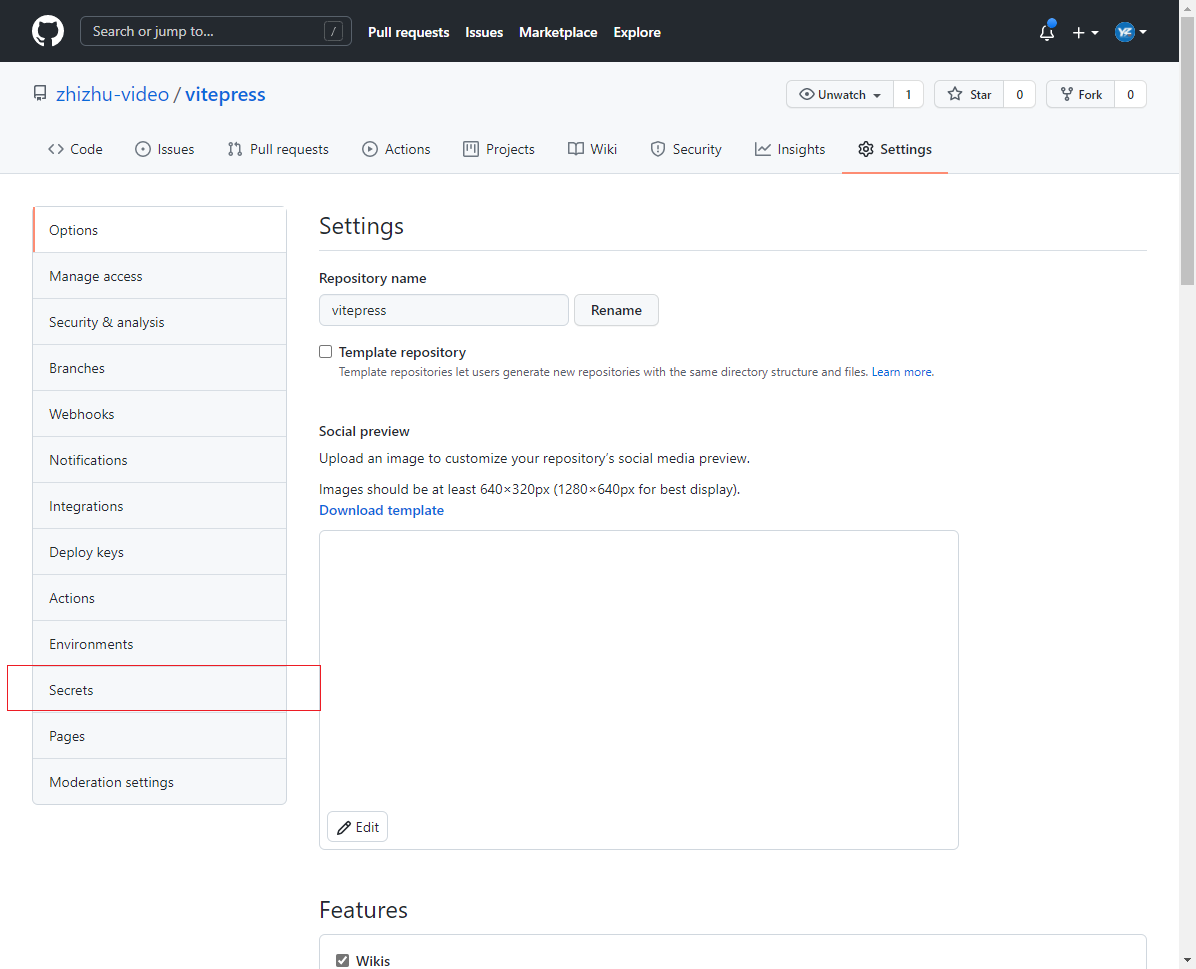Open Marketplace in top navigation
The height and width of the screenshot is (969, 1196).
coord(558,32)
